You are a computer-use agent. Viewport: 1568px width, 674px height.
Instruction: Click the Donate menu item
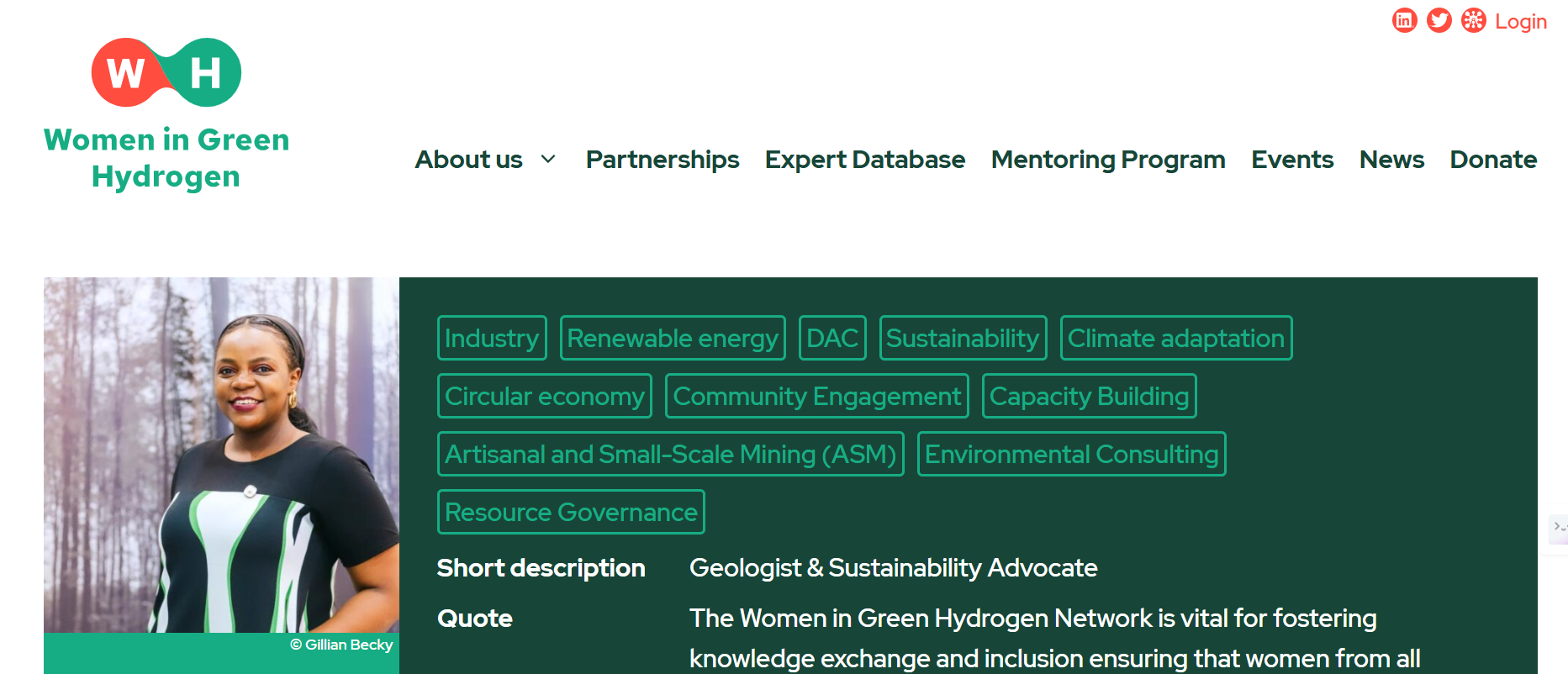[x=1492, y=160]
